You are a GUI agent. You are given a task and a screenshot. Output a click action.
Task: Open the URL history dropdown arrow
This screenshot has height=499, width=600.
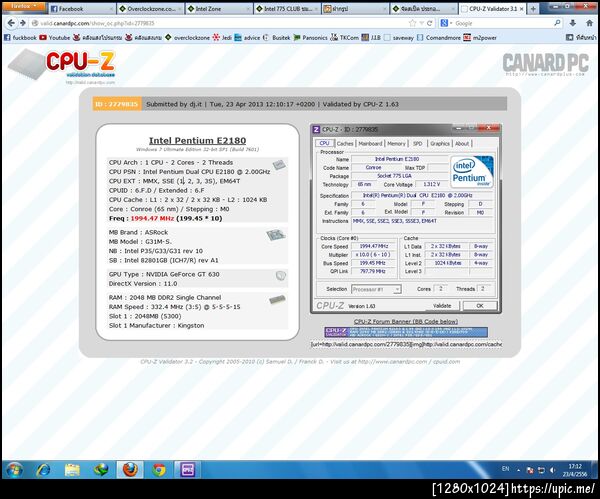(x=421, y=23)
